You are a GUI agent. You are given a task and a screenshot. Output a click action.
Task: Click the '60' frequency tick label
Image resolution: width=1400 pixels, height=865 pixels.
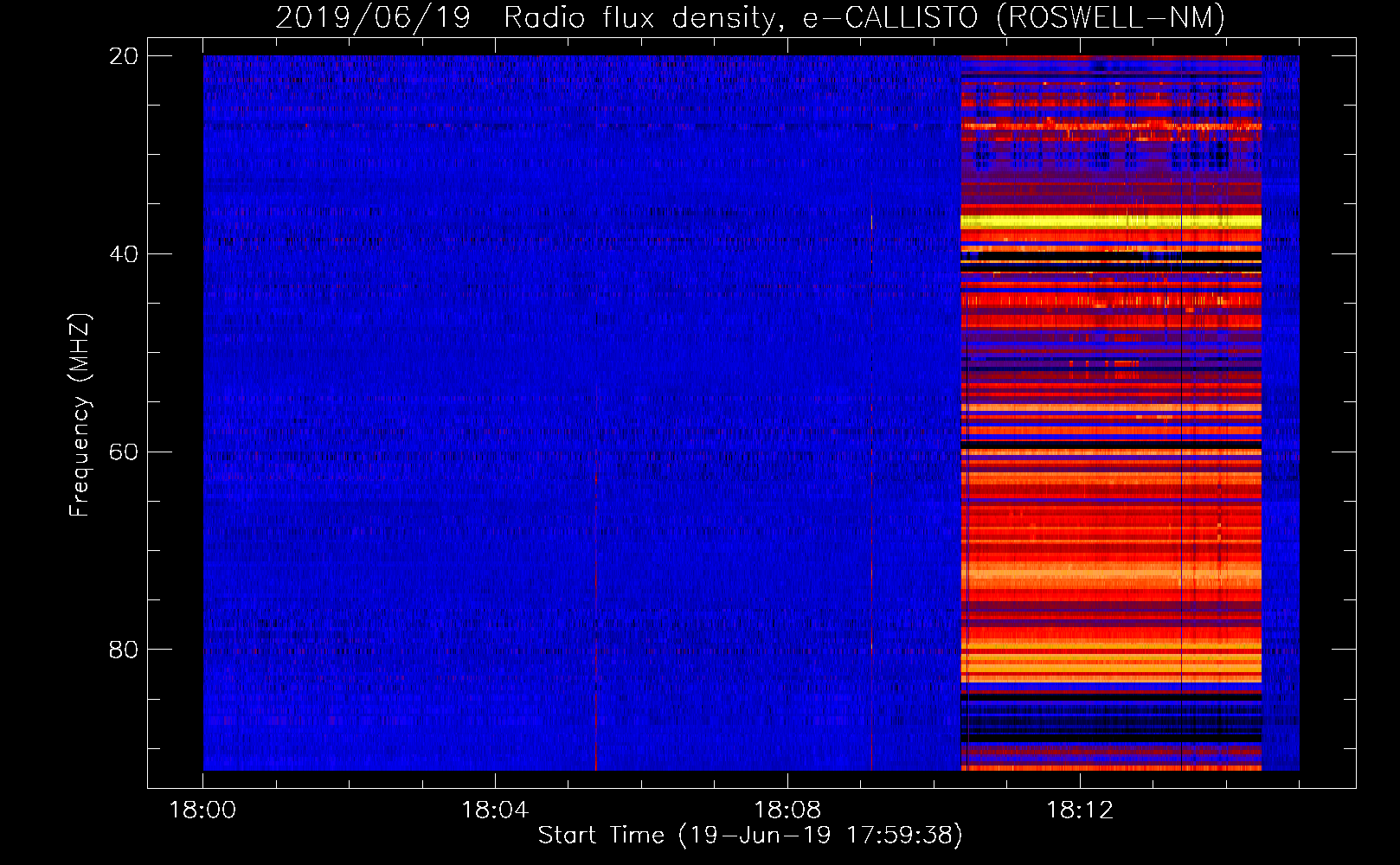pos(124,452)
